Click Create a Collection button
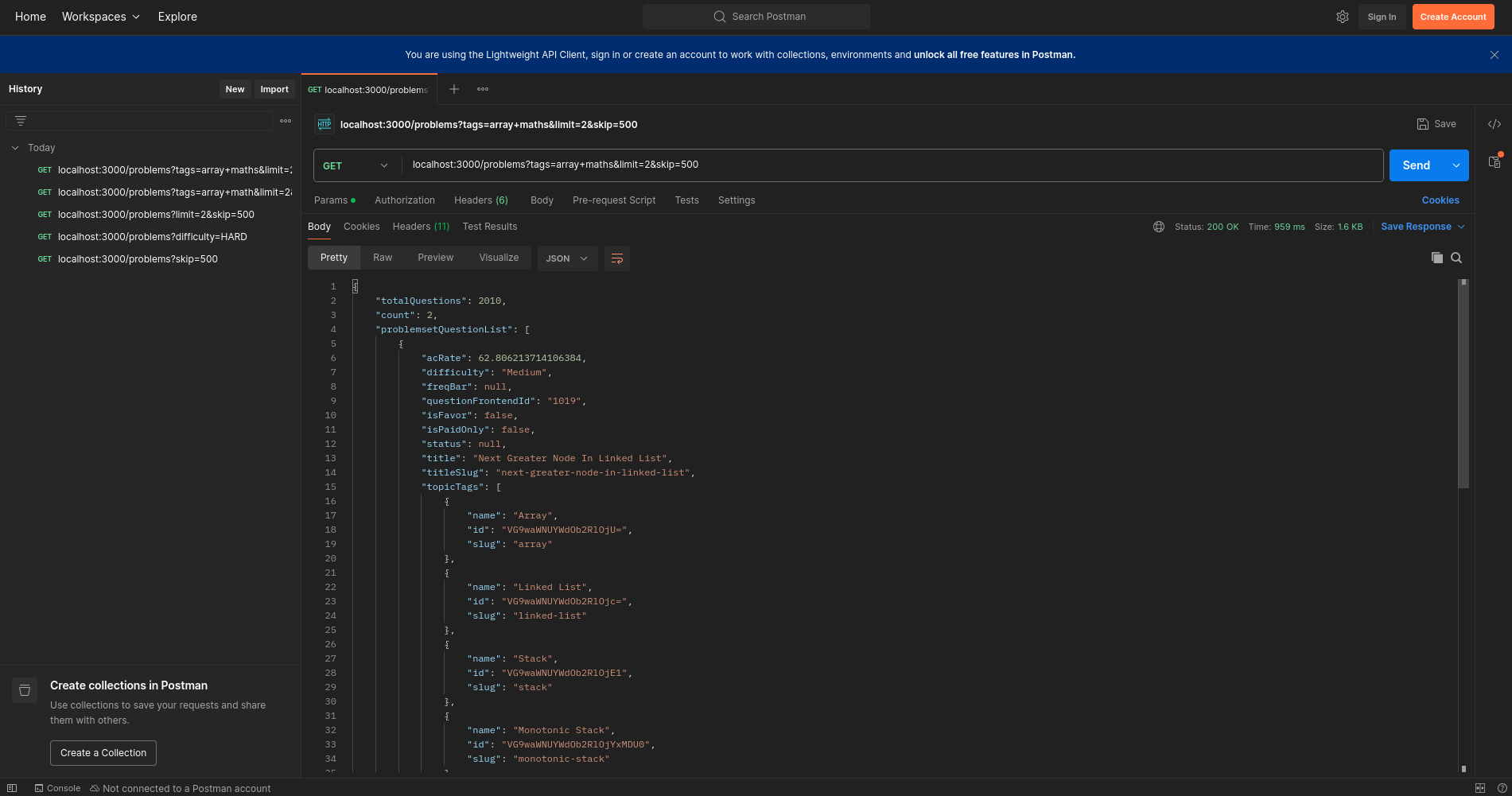 coord(103,753)
